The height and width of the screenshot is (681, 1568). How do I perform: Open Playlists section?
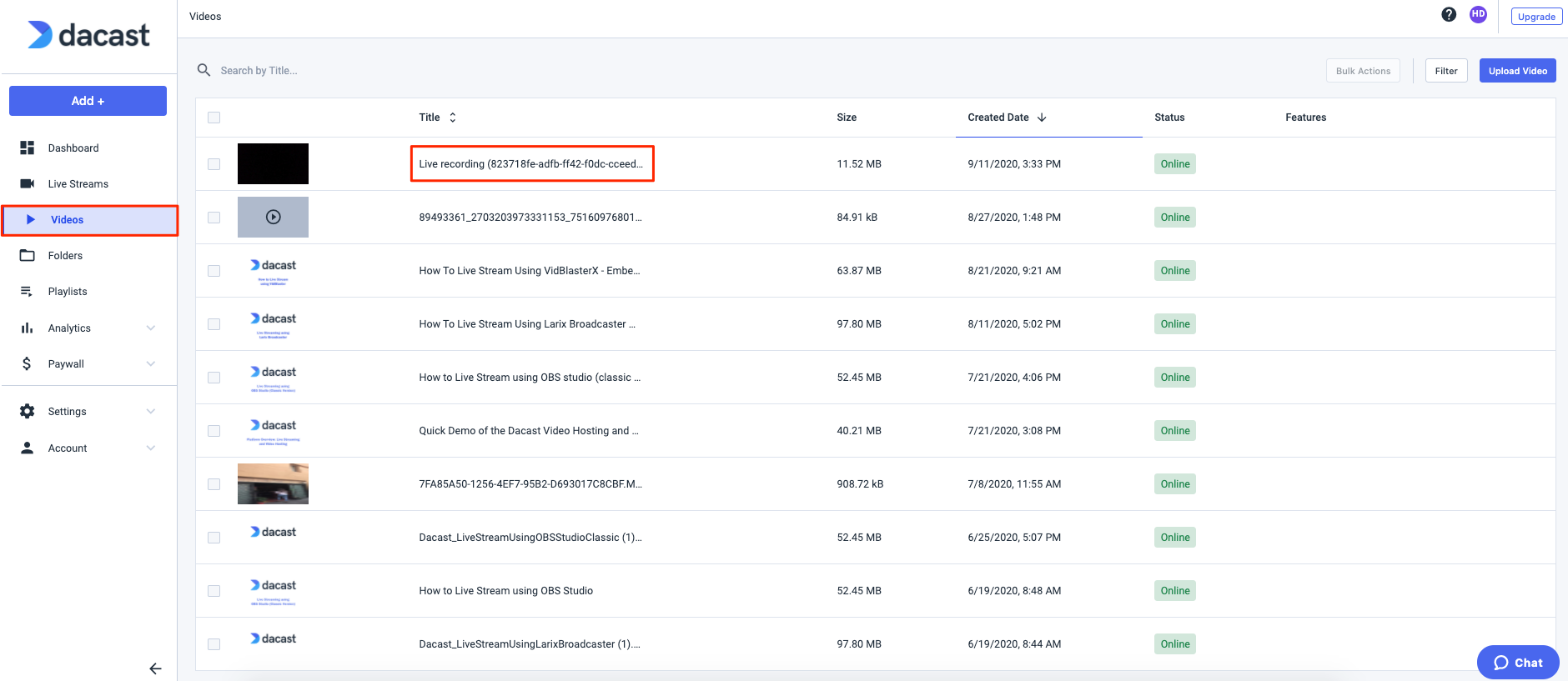[x=68, y=291]
